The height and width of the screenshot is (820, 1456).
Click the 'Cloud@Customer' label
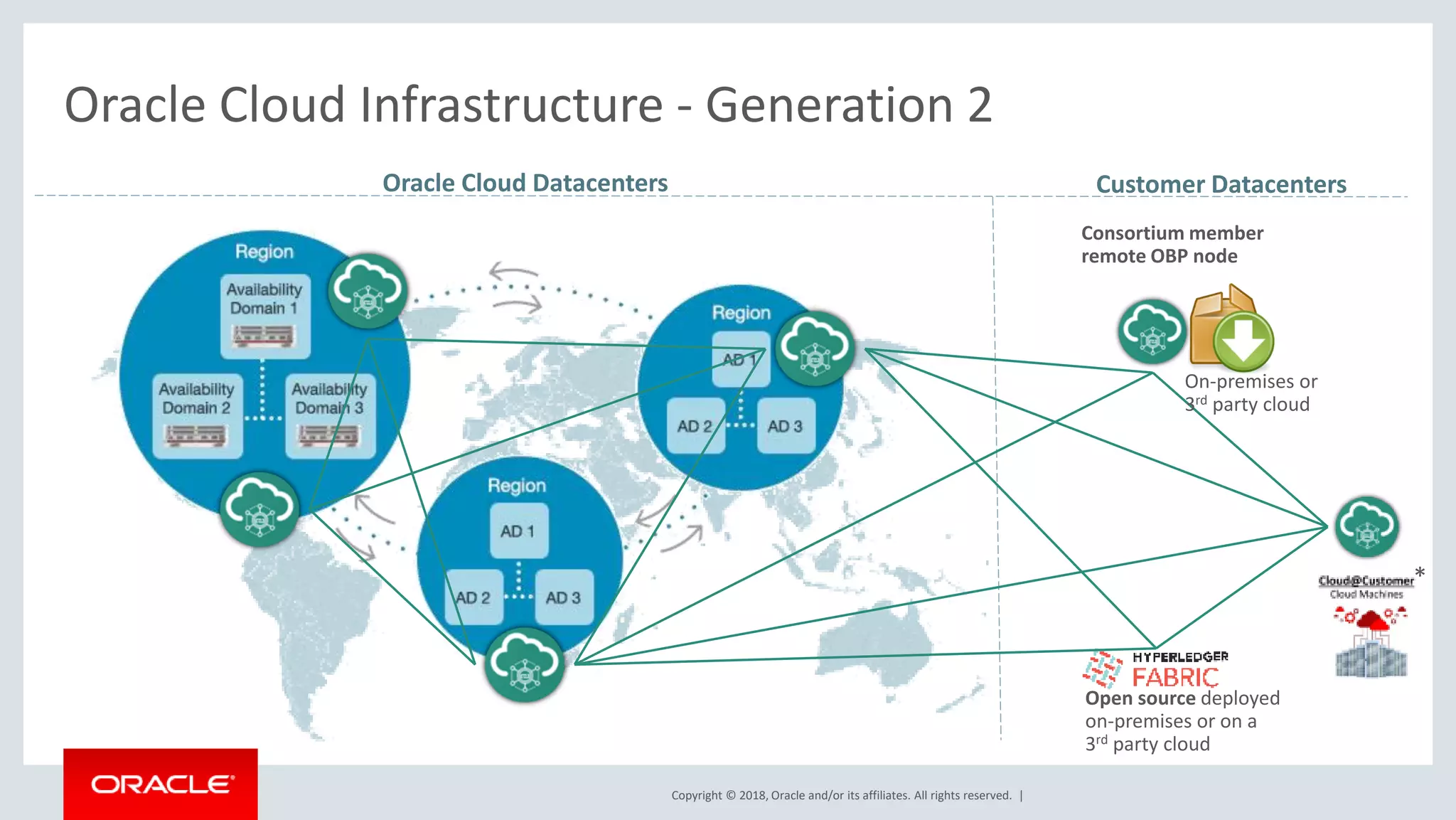pyautogui.click(x=1366, y=580)
